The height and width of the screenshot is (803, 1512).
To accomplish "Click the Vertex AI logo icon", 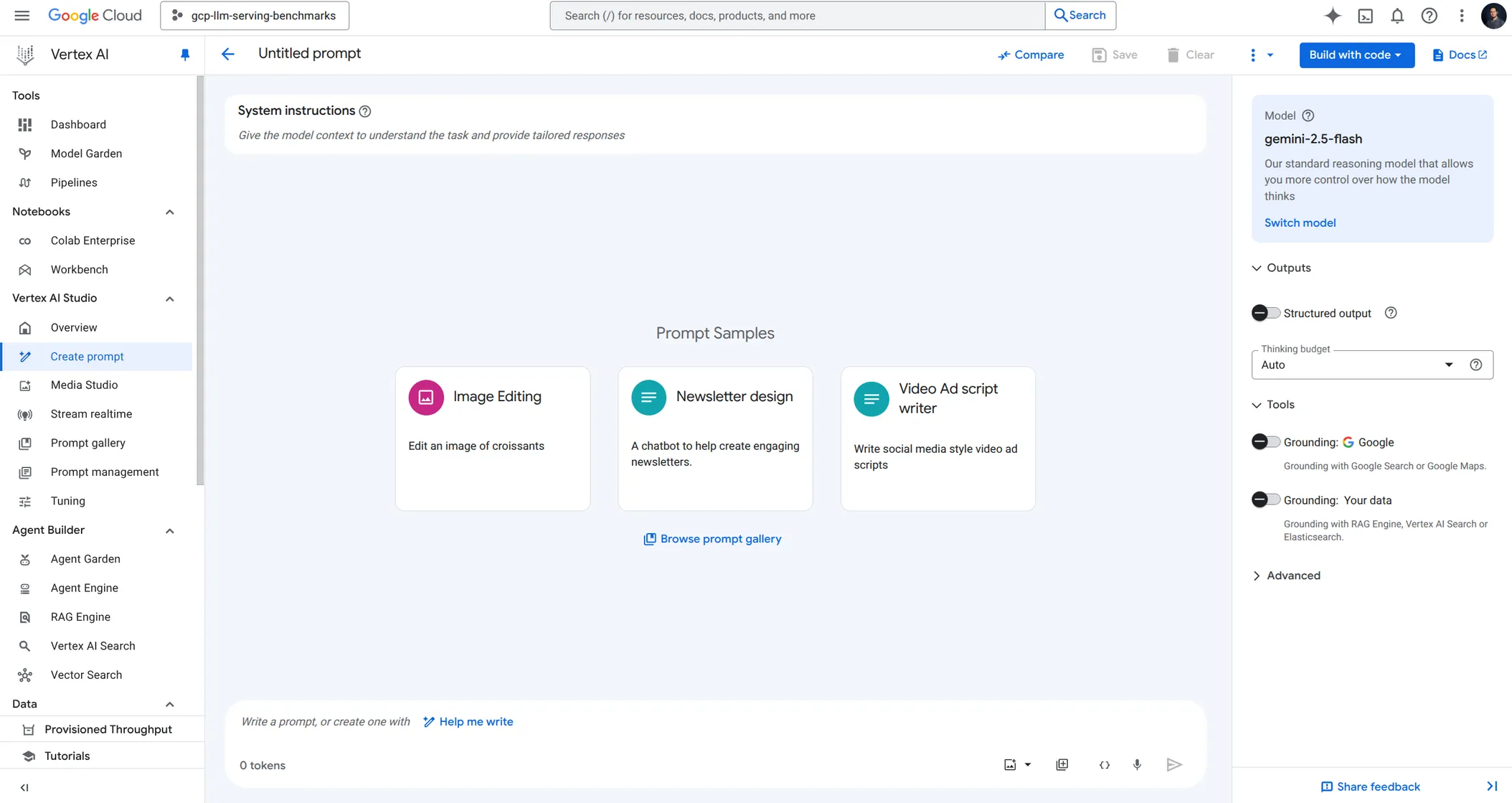I will click(x=25, y=55).
